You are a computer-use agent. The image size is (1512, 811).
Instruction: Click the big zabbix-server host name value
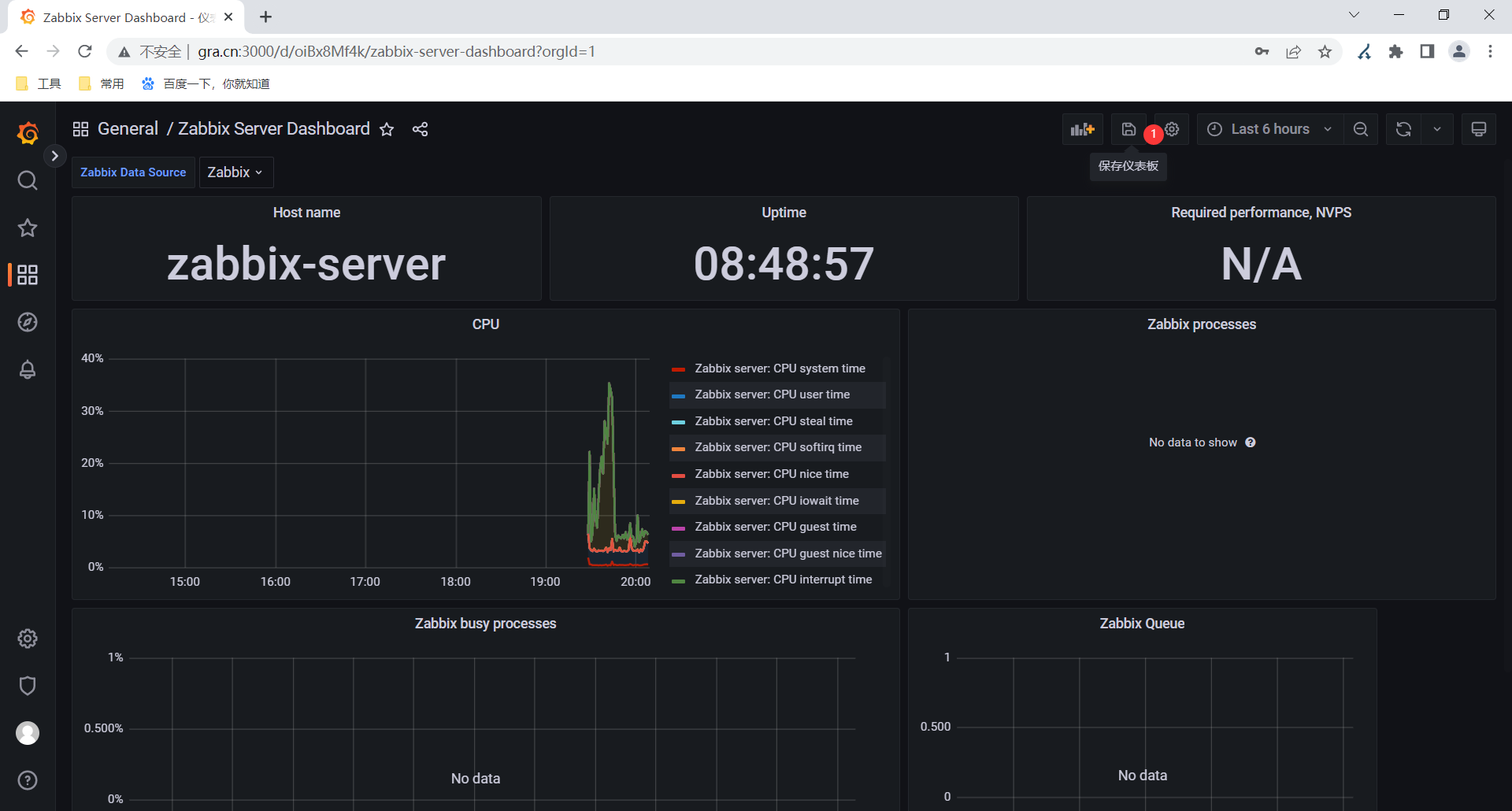(306, 264)
